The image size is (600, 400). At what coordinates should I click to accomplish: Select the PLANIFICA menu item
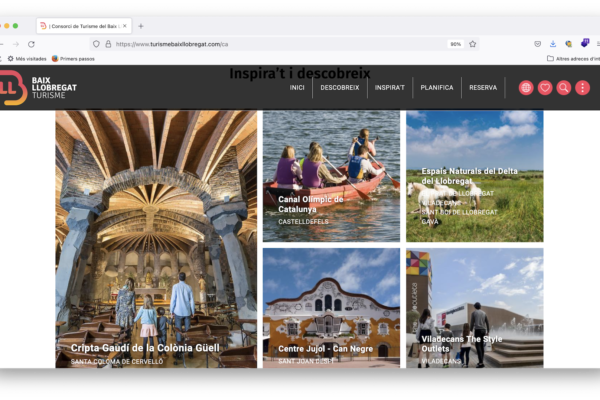(437, 88)
